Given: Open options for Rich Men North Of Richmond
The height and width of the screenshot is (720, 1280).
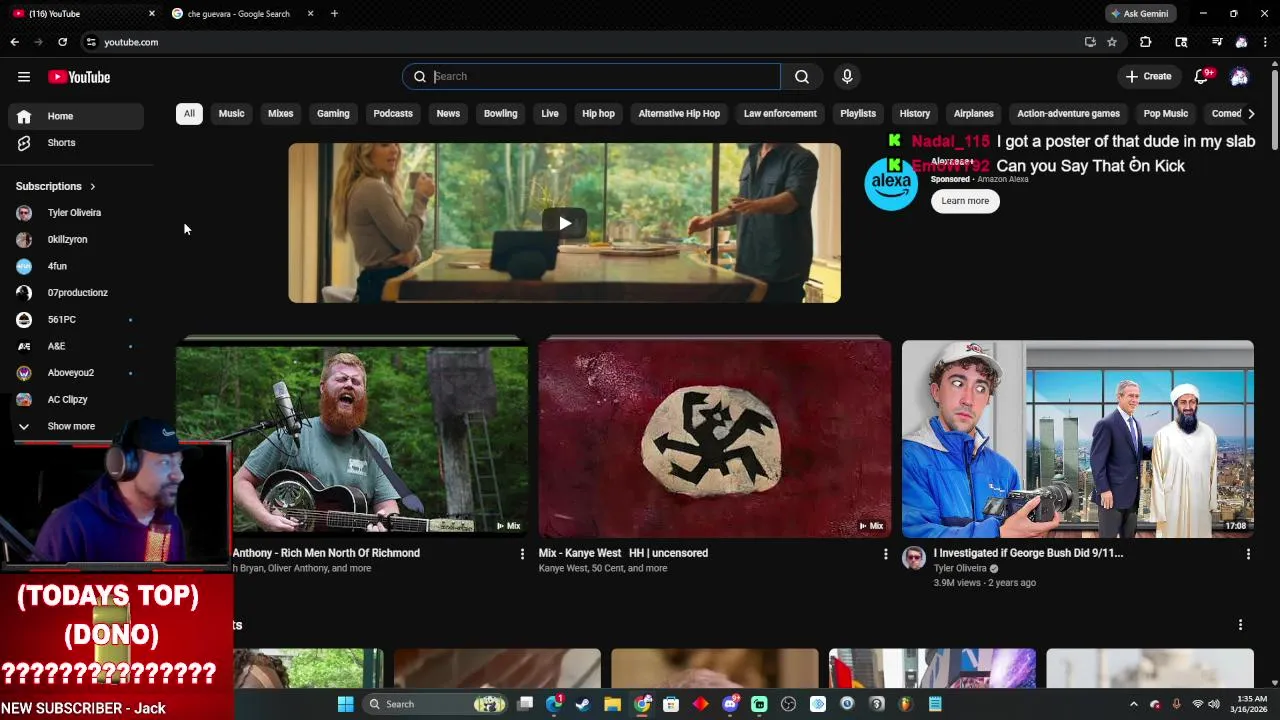Looking at the screenshot, I should [x=521, y=553].
